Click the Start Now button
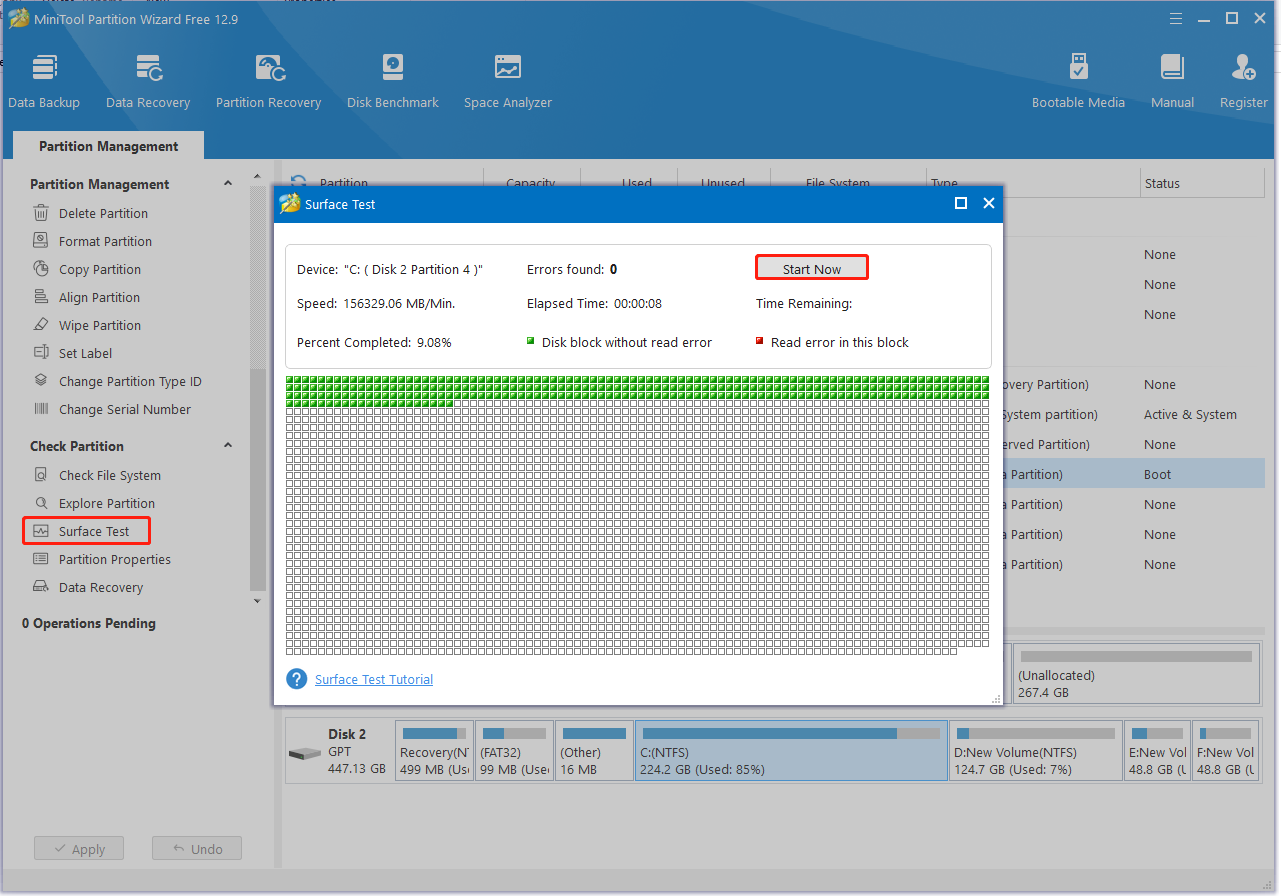1281x896 pixels. 812,268
